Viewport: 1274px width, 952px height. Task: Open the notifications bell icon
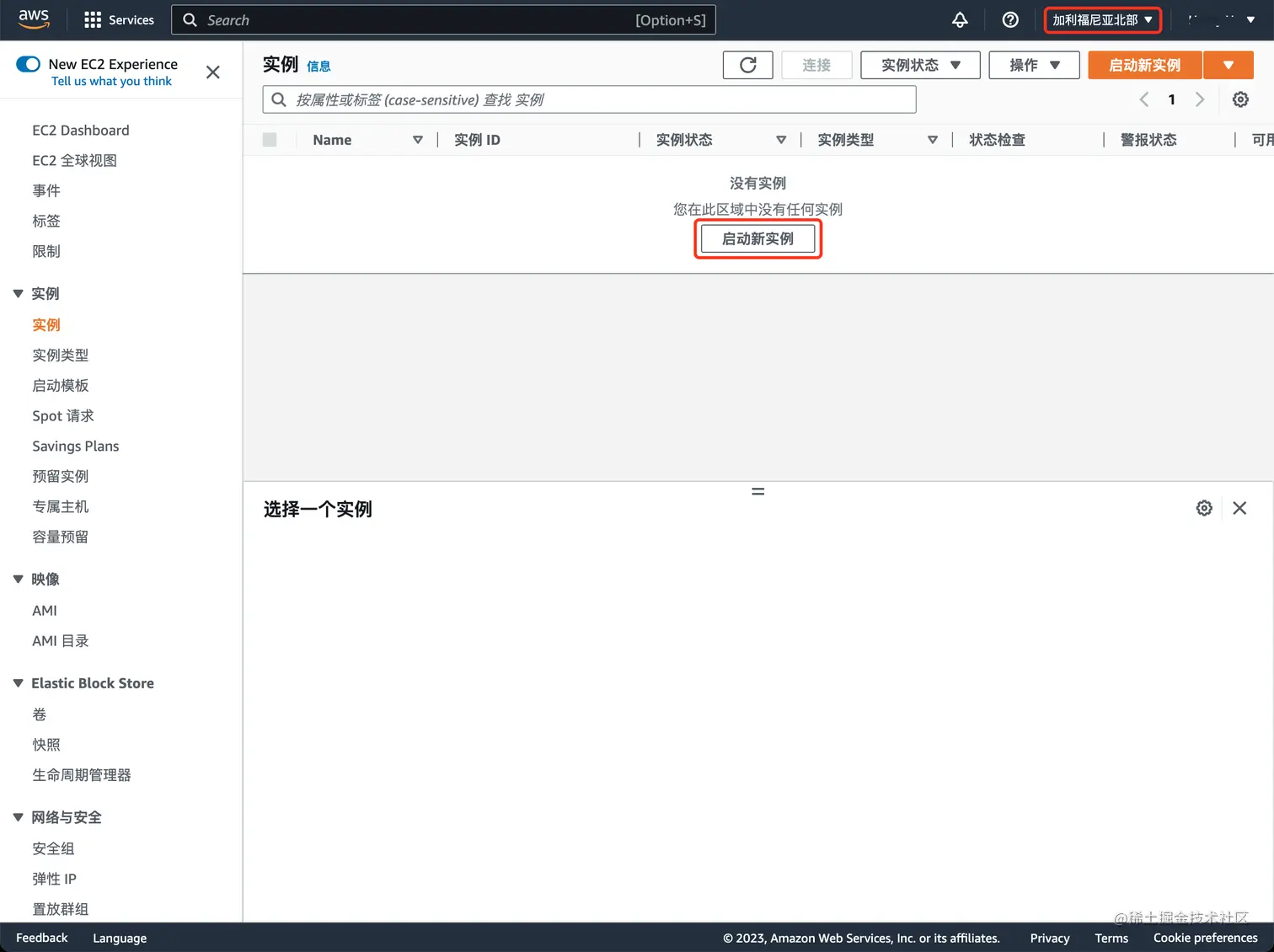click(960, 20)
